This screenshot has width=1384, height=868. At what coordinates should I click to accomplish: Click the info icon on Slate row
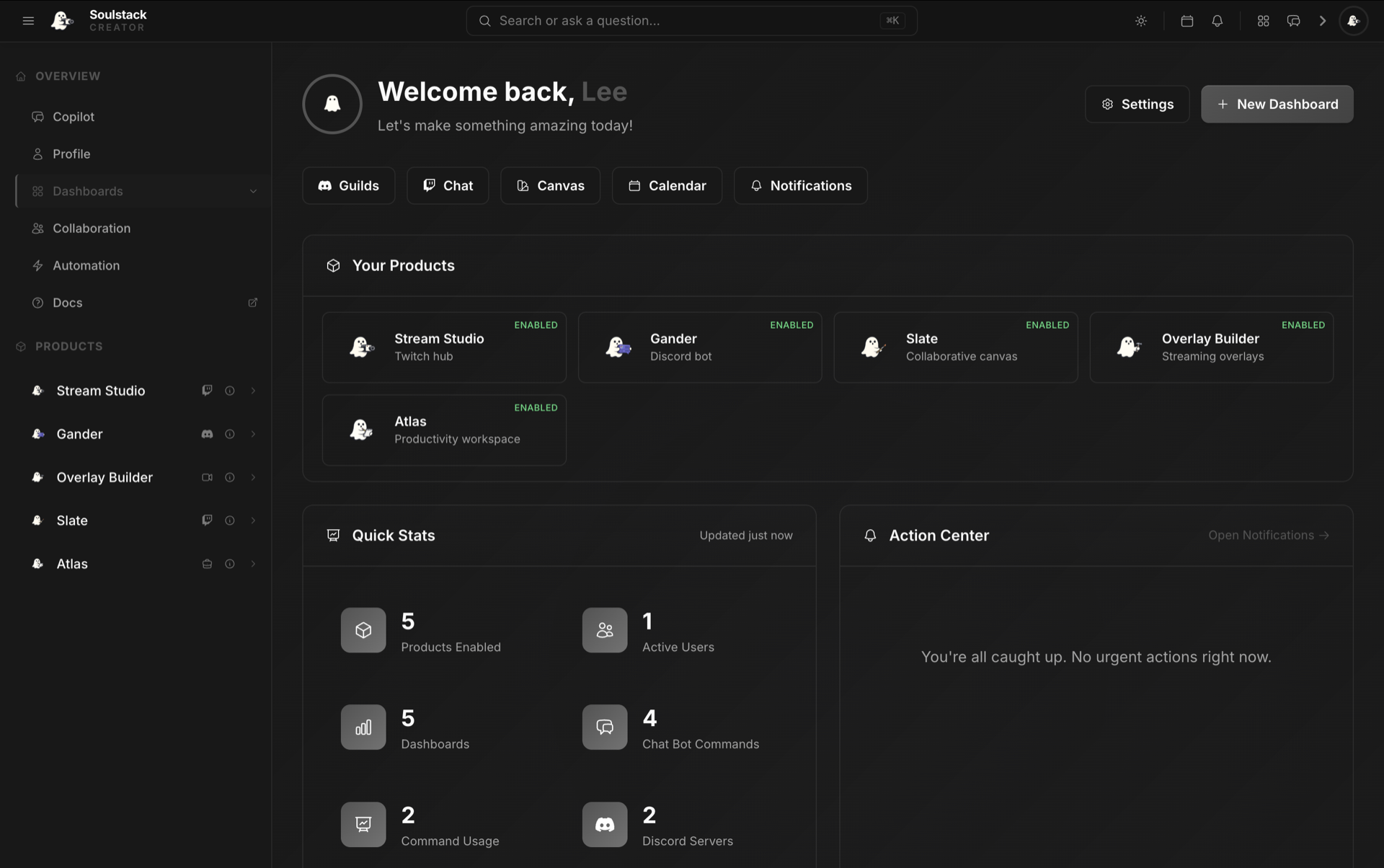tap(230, 521)
